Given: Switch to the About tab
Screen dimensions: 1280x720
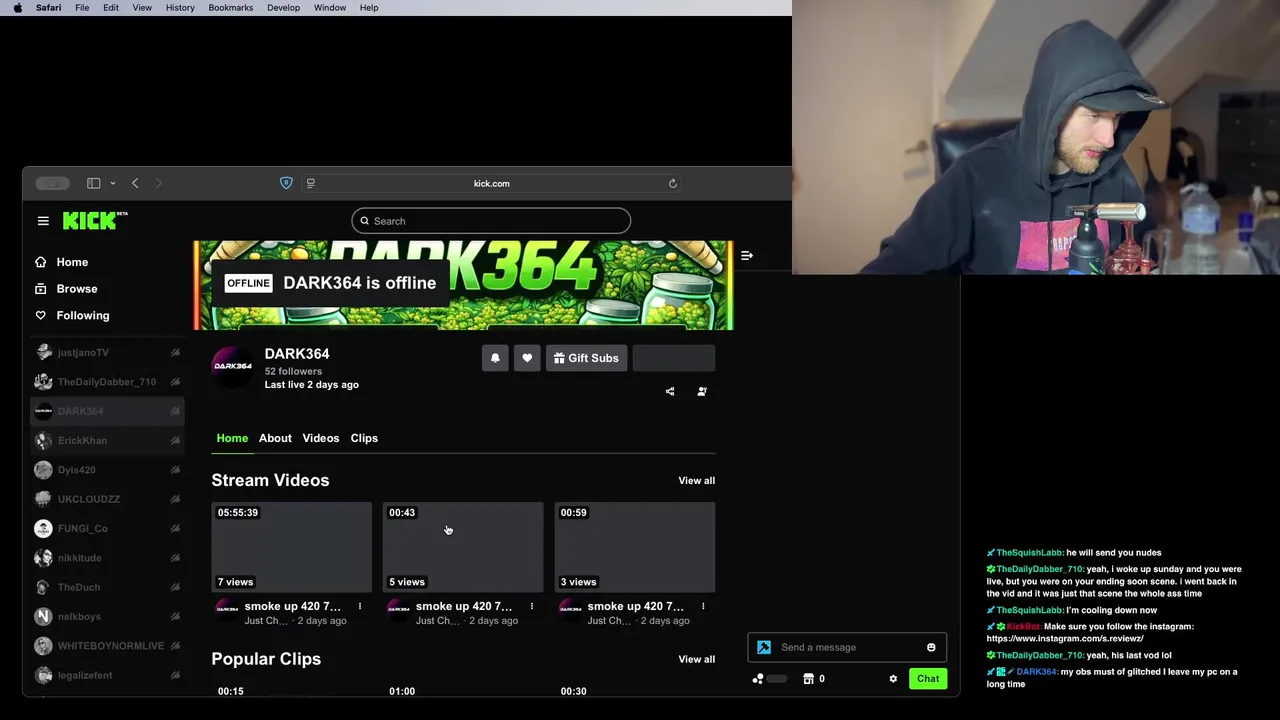Looking at the screenshot, I should [275, 438].
